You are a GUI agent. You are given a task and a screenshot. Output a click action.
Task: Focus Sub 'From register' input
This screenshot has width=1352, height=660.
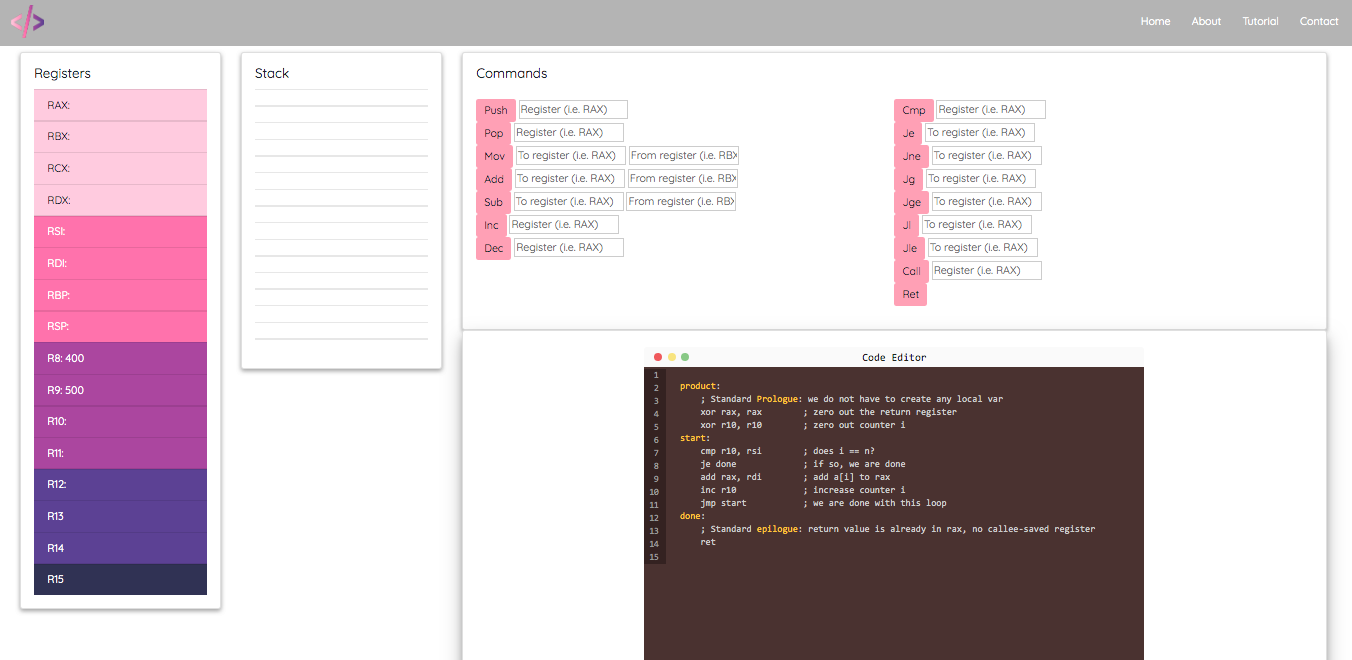click(682, 201)
